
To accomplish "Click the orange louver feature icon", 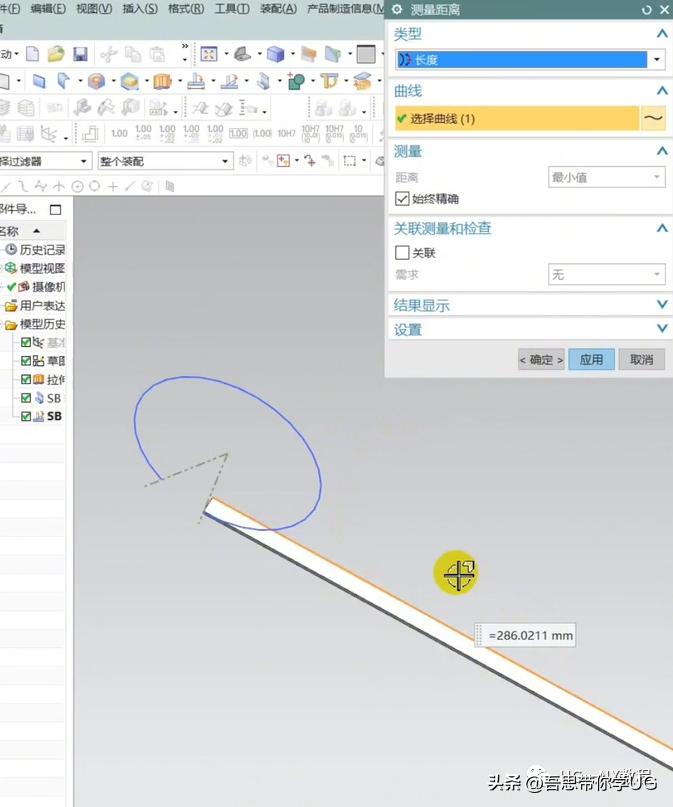I will click(x=162, y=81).
